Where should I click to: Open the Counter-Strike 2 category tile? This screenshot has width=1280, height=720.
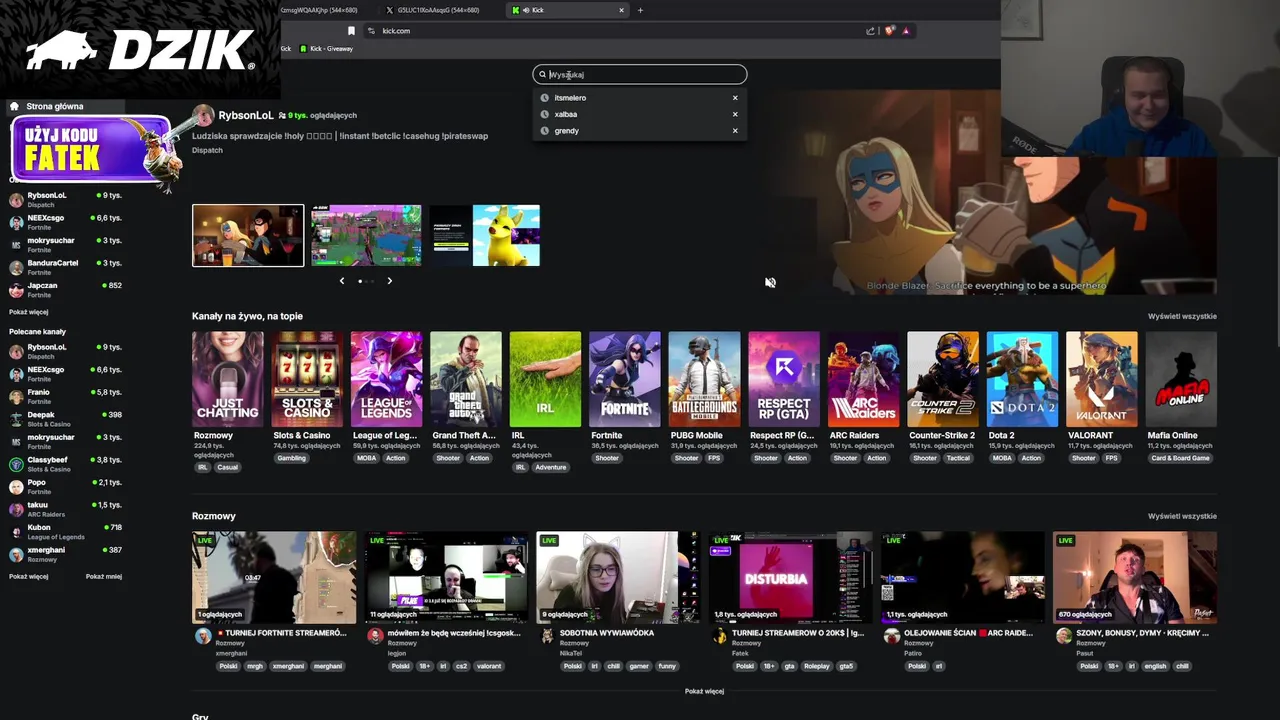point(943,380)
